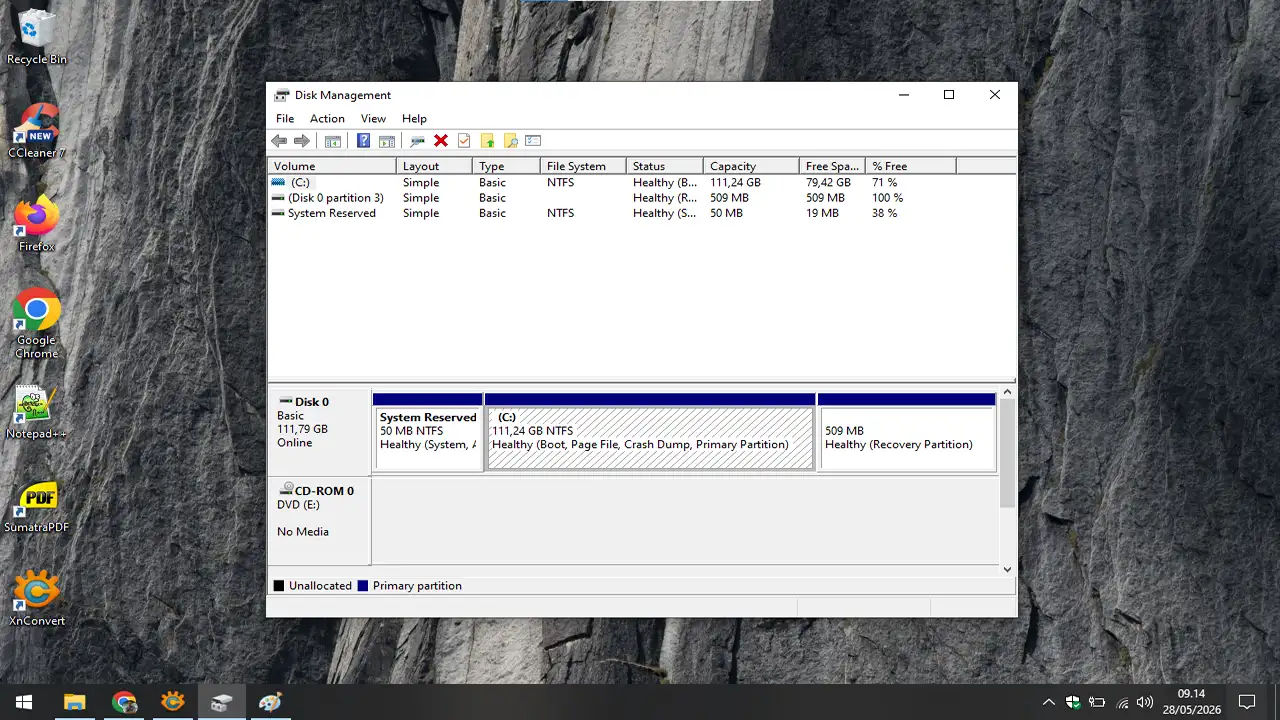Select the XnConvert desktop shortcut

[x=37, y=598]
